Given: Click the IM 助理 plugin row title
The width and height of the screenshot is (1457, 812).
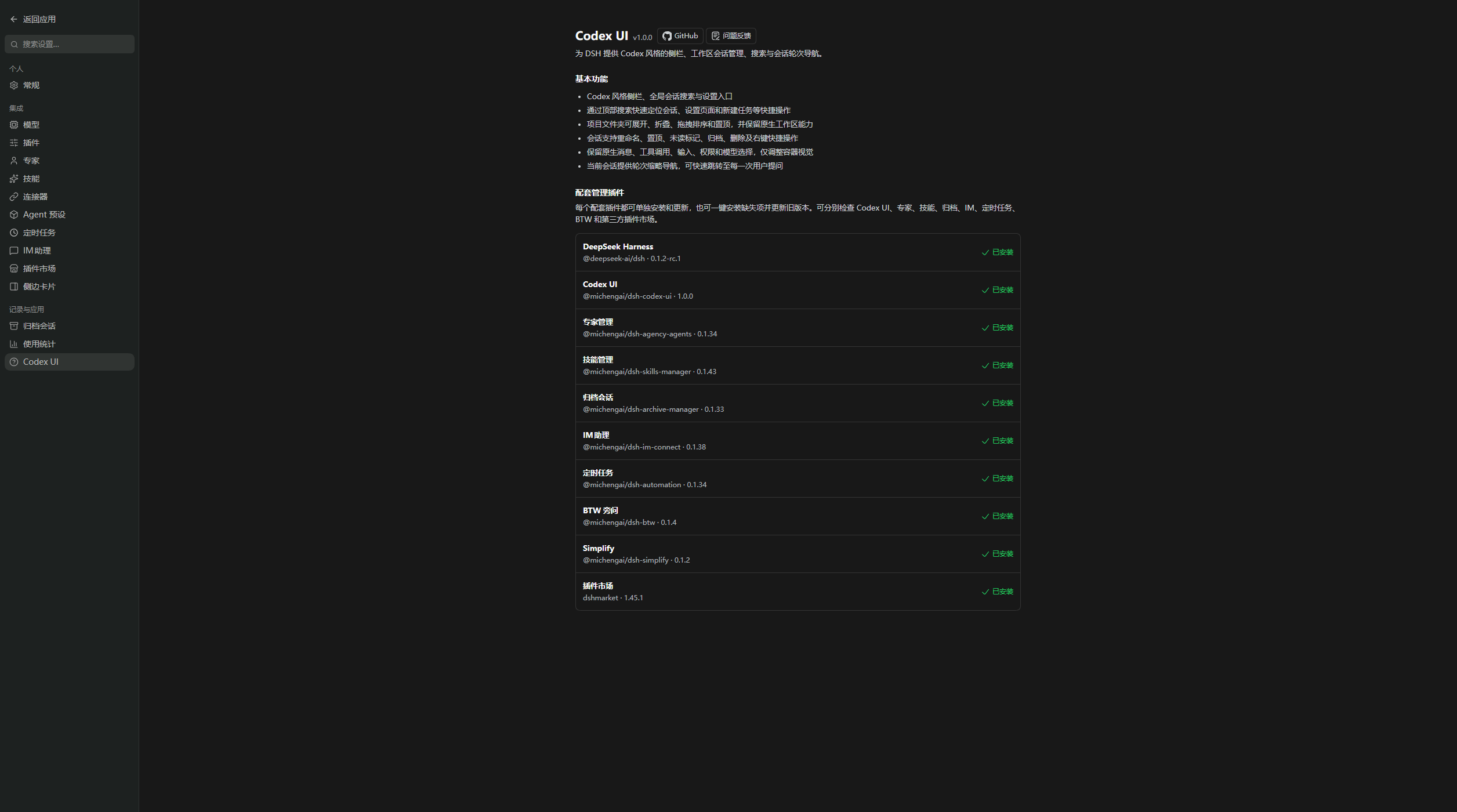Looking at the screenshot, I should (x=596, y=435).
